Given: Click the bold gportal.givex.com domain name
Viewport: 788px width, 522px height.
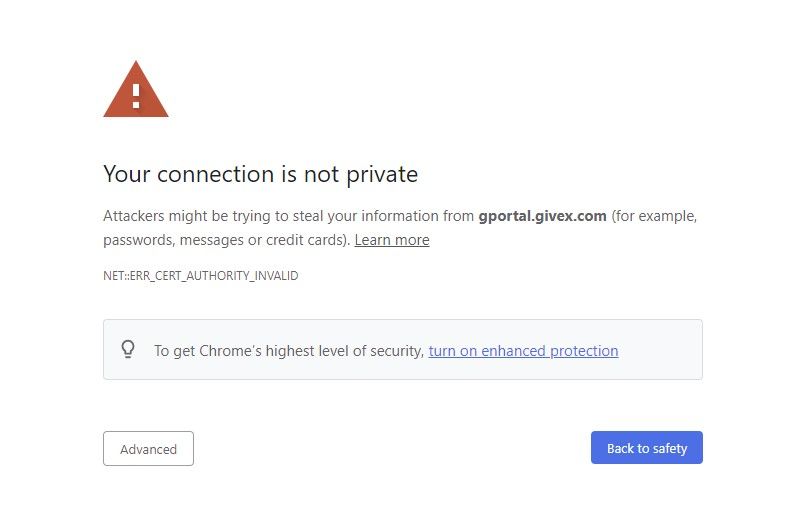Looking at the screenshot, I should (x=542, y=216).
